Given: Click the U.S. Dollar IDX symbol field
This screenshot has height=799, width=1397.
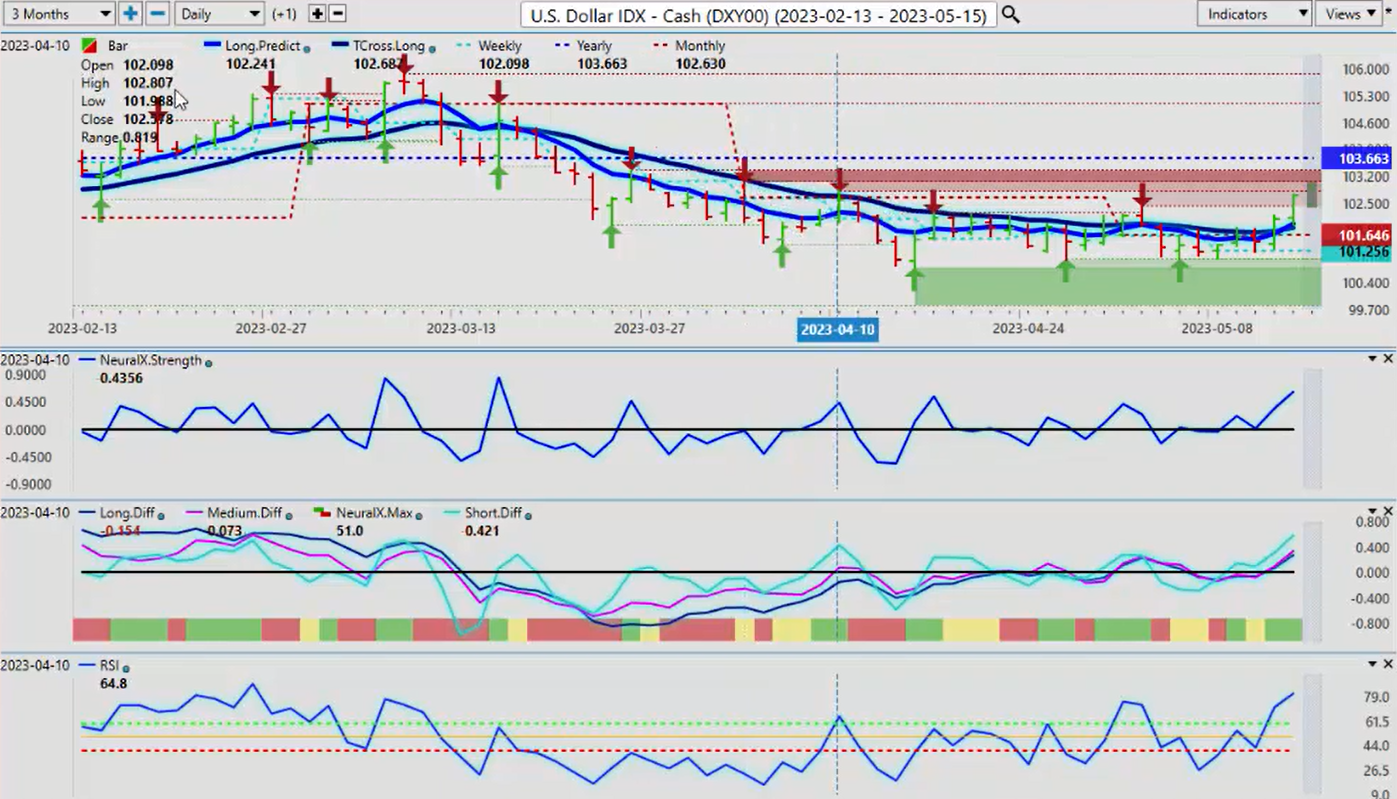Looking at the screenshot, I should point(758,15).
